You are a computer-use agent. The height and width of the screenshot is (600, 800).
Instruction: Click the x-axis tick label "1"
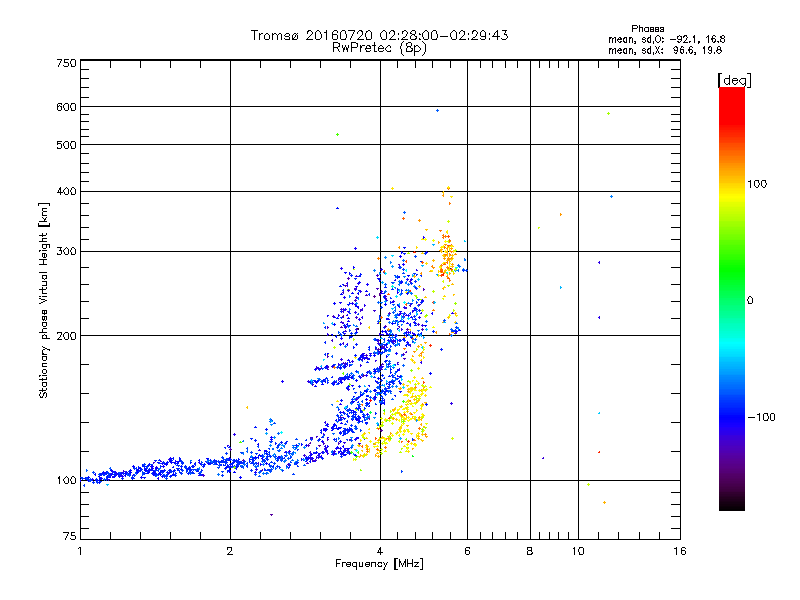[80, 551]
